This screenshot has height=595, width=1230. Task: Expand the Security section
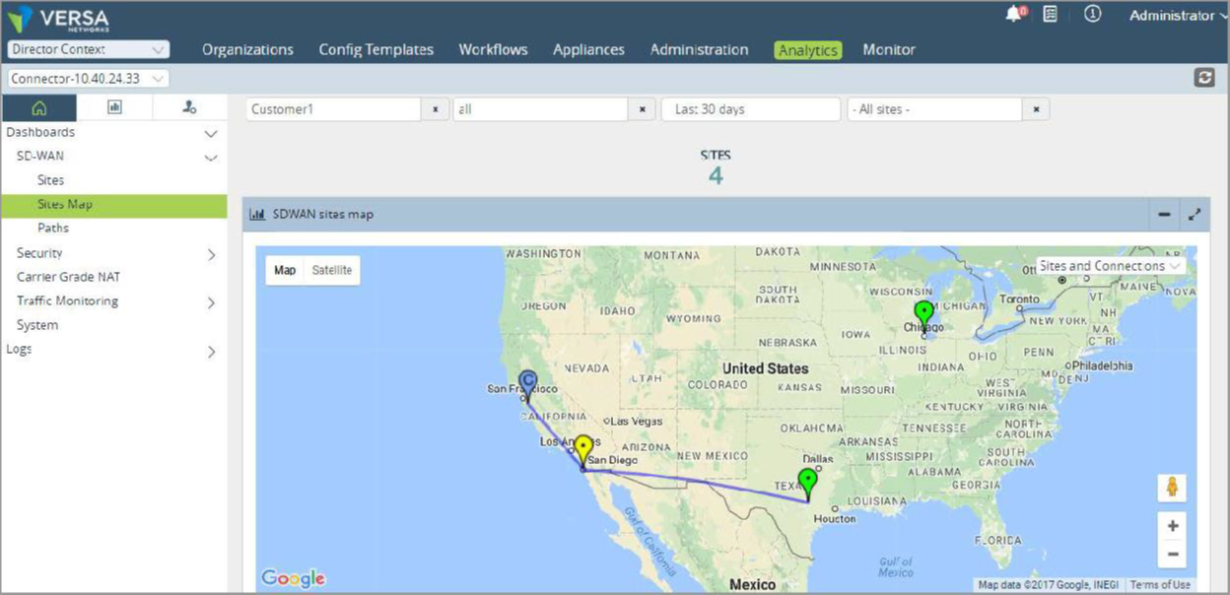pyautogui.click(x=210, y=255)
